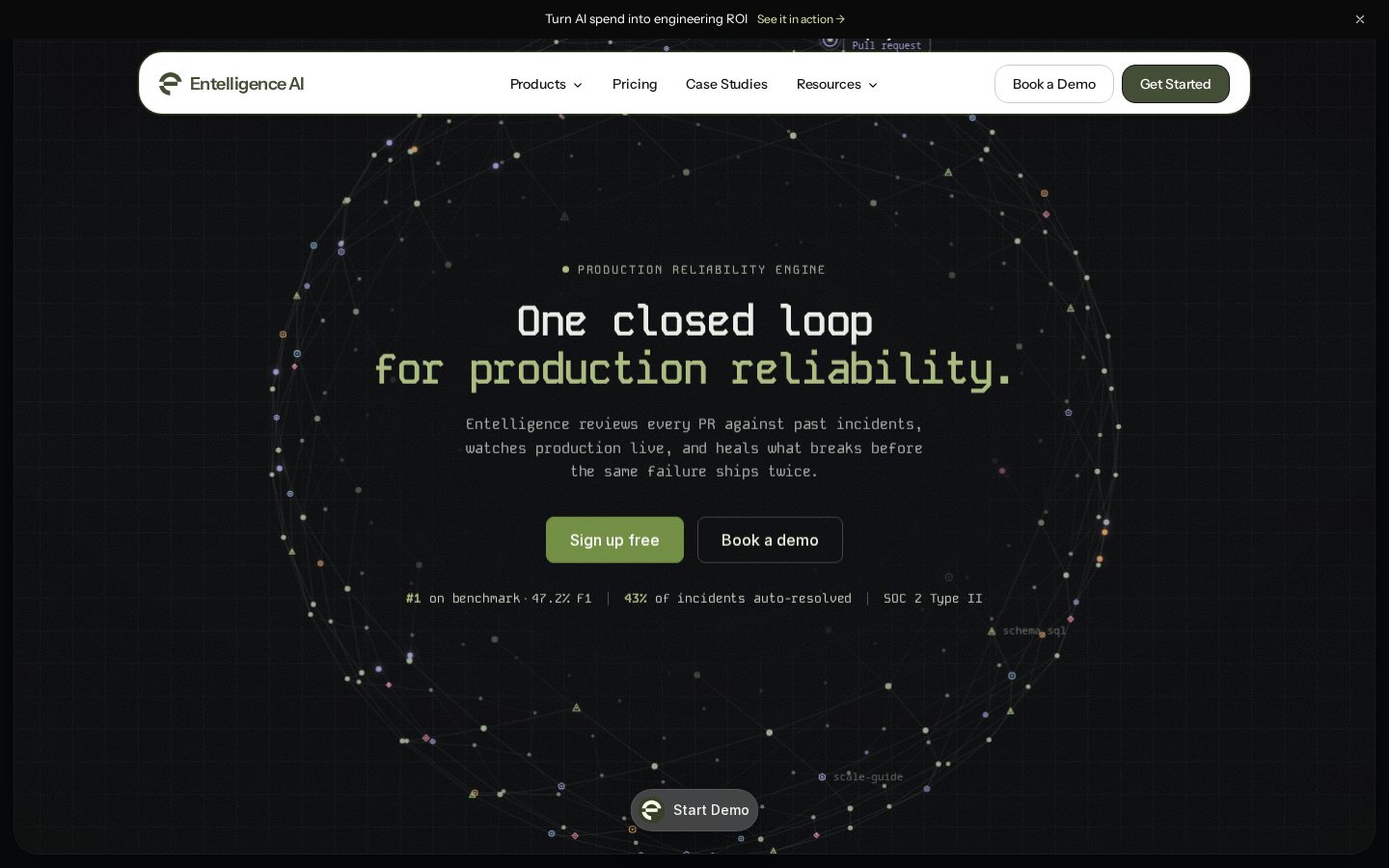Viewport: 1389px width, 868px height.
Task: Dismiss the top announcement banner
Action: coord(1360,19)
